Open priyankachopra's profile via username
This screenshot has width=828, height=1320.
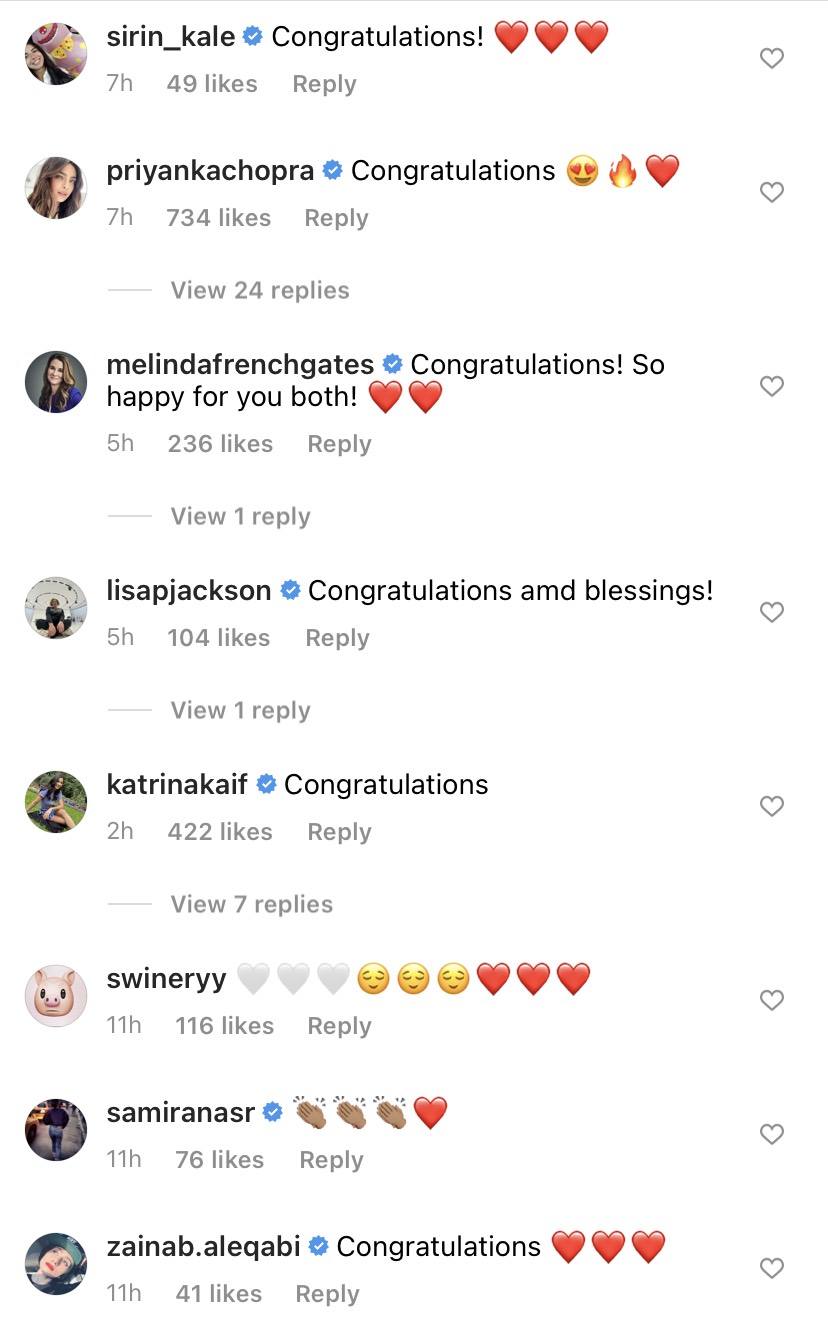pyautogui.click(x=210, y=171)
